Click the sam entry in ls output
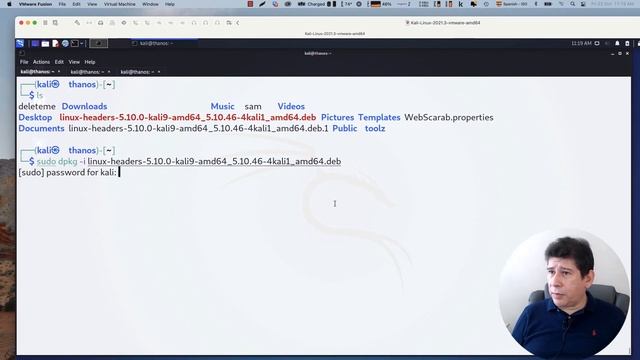640x360 pixels. [x=253, y=106]
